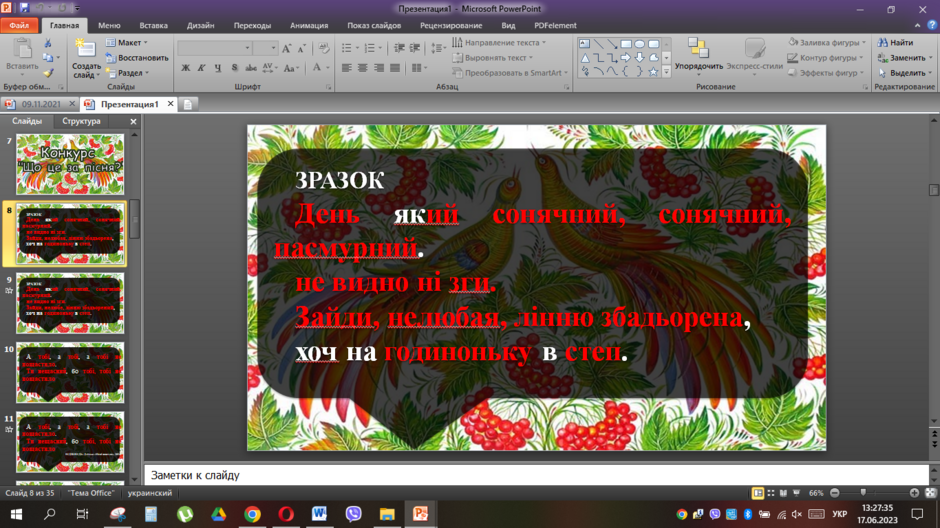Open the Раздел section dropdown
The width and height of the screenshot is (940, 528).
[127, 73]
